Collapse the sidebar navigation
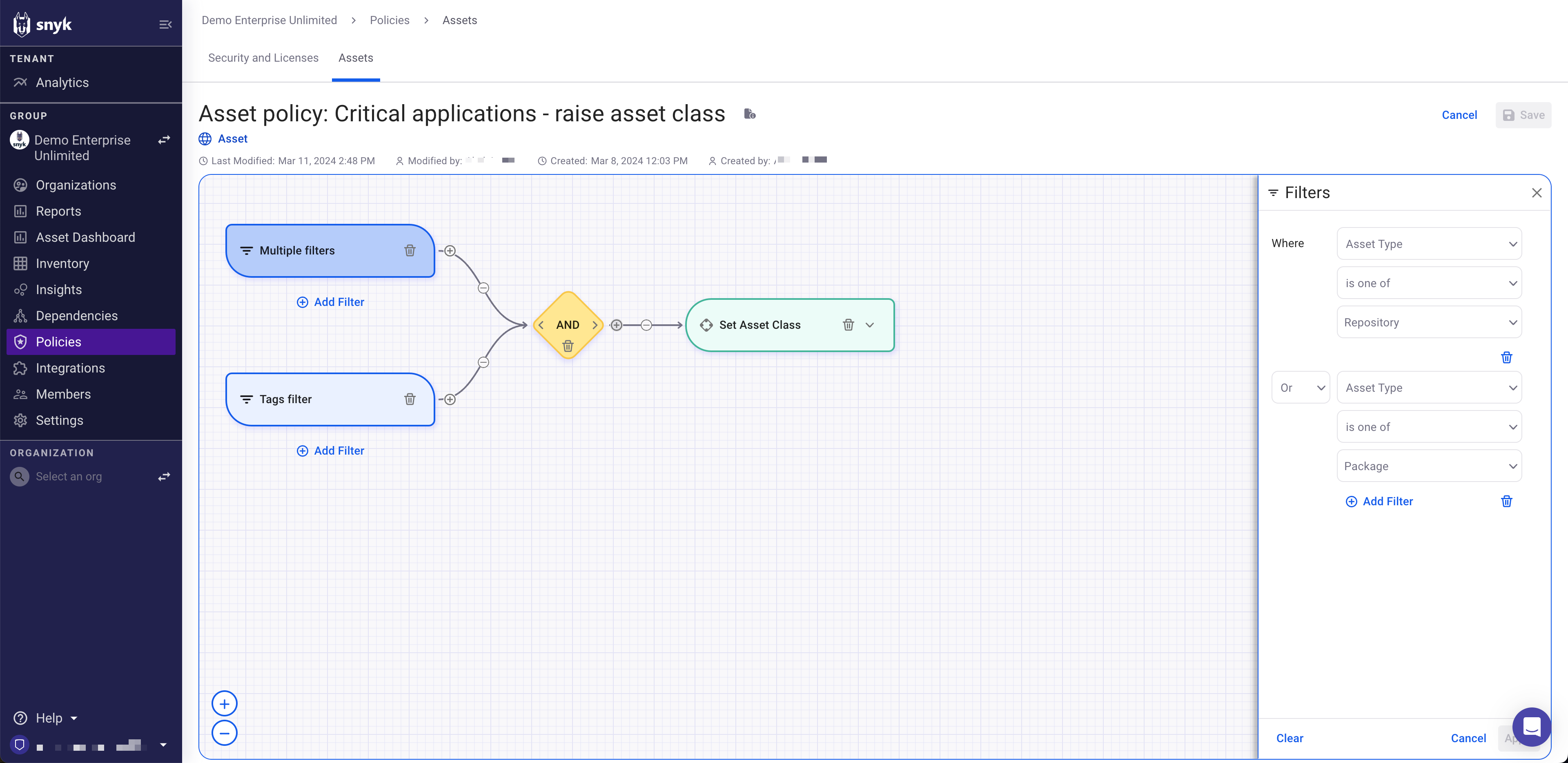 [x=165, y=24]
